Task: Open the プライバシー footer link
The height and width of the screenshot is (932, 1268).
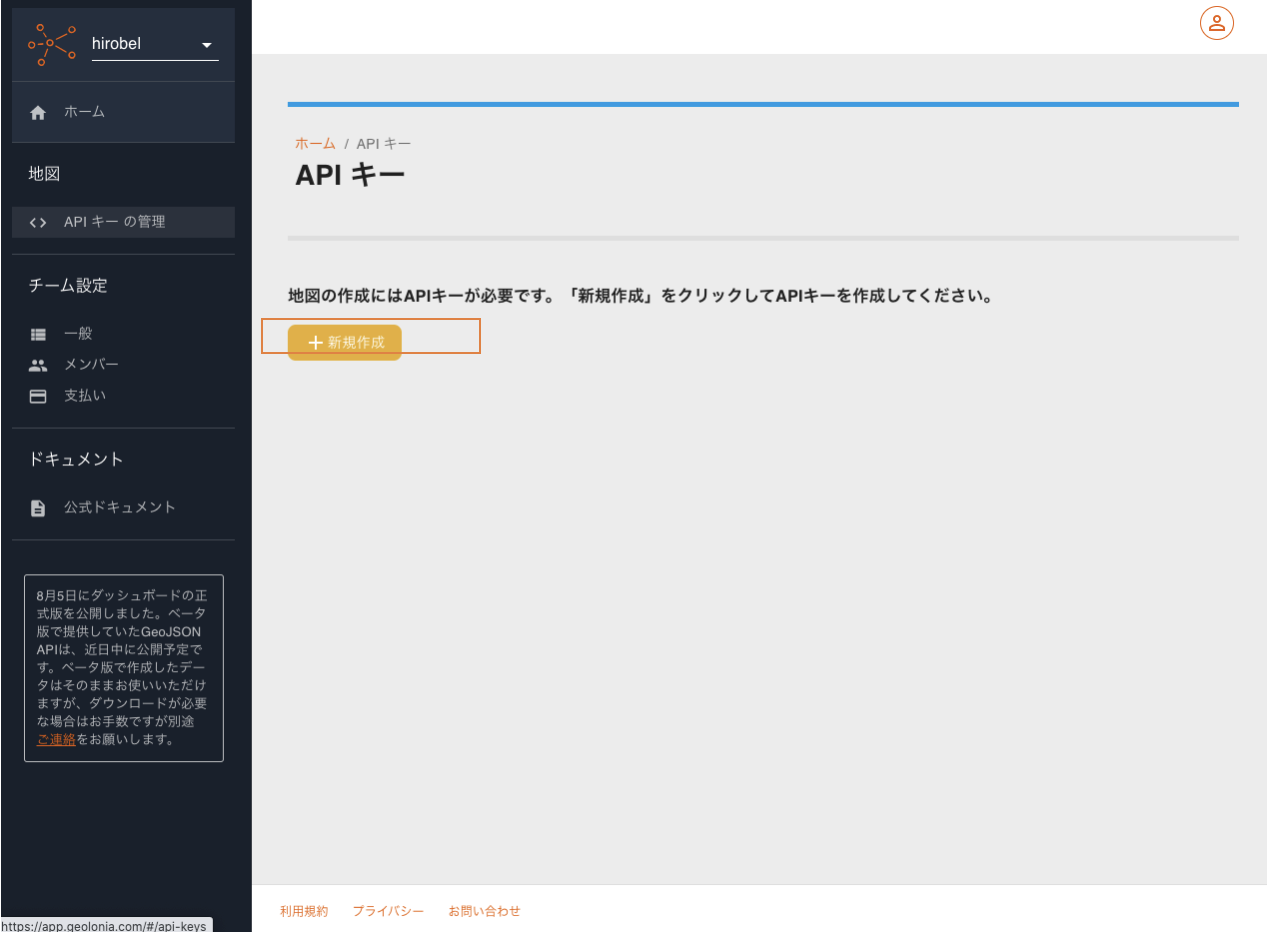Action: [x=388, y=911]
